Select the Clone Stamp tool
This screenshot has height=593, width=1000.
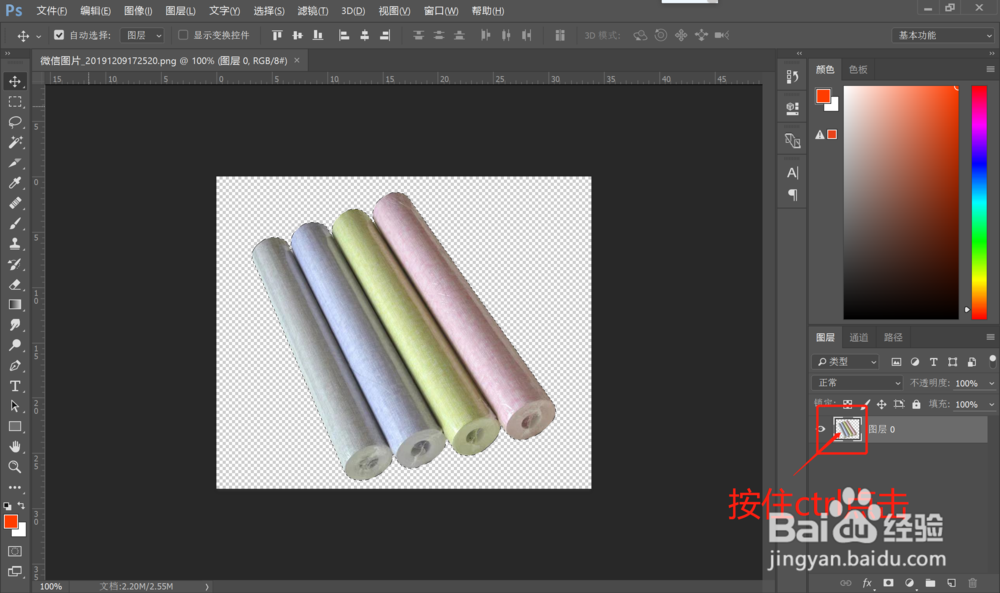point(15,244)
